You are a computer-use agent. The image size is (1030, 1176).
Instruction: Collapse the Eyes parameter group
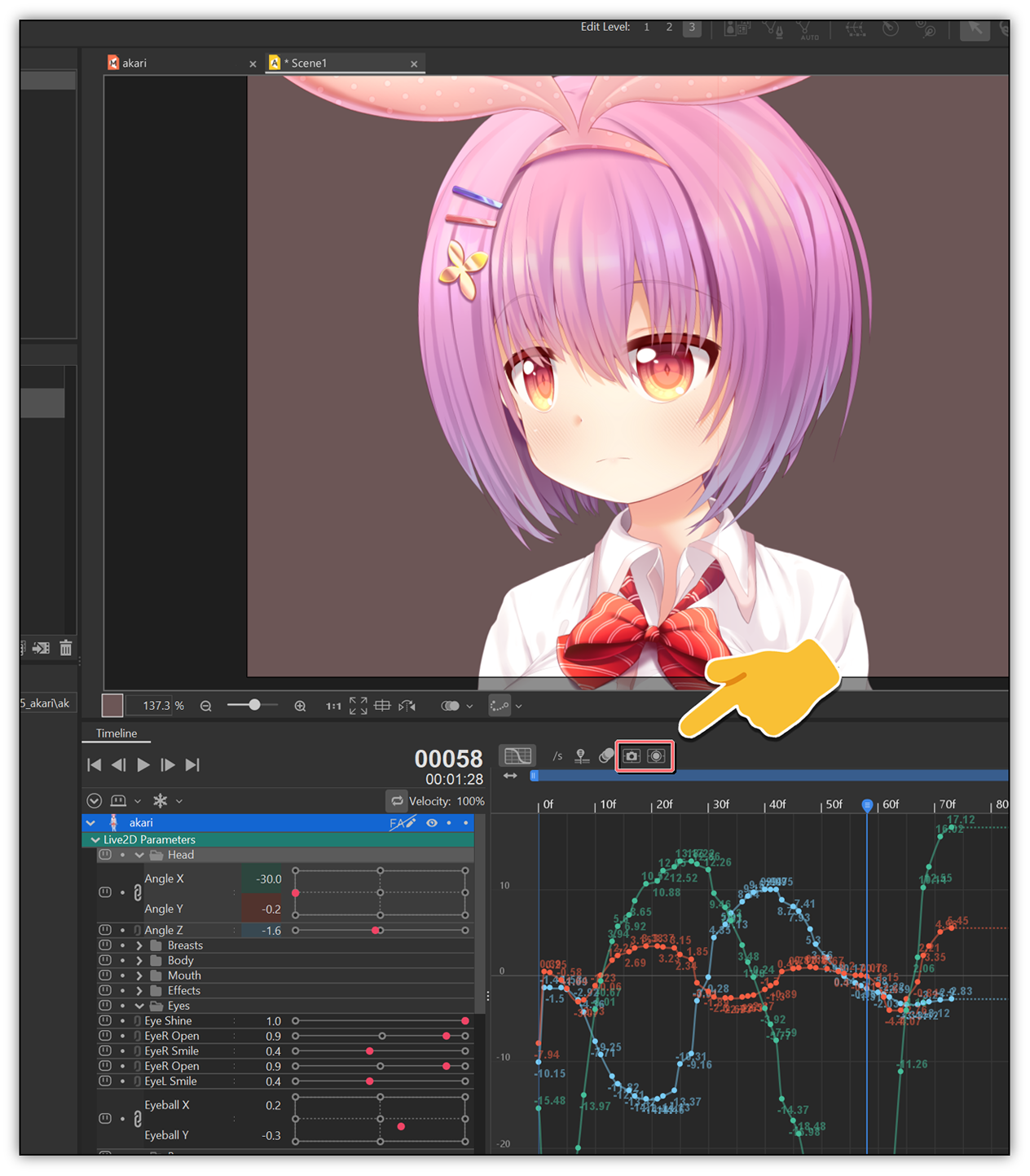(x=139, y=1006)
